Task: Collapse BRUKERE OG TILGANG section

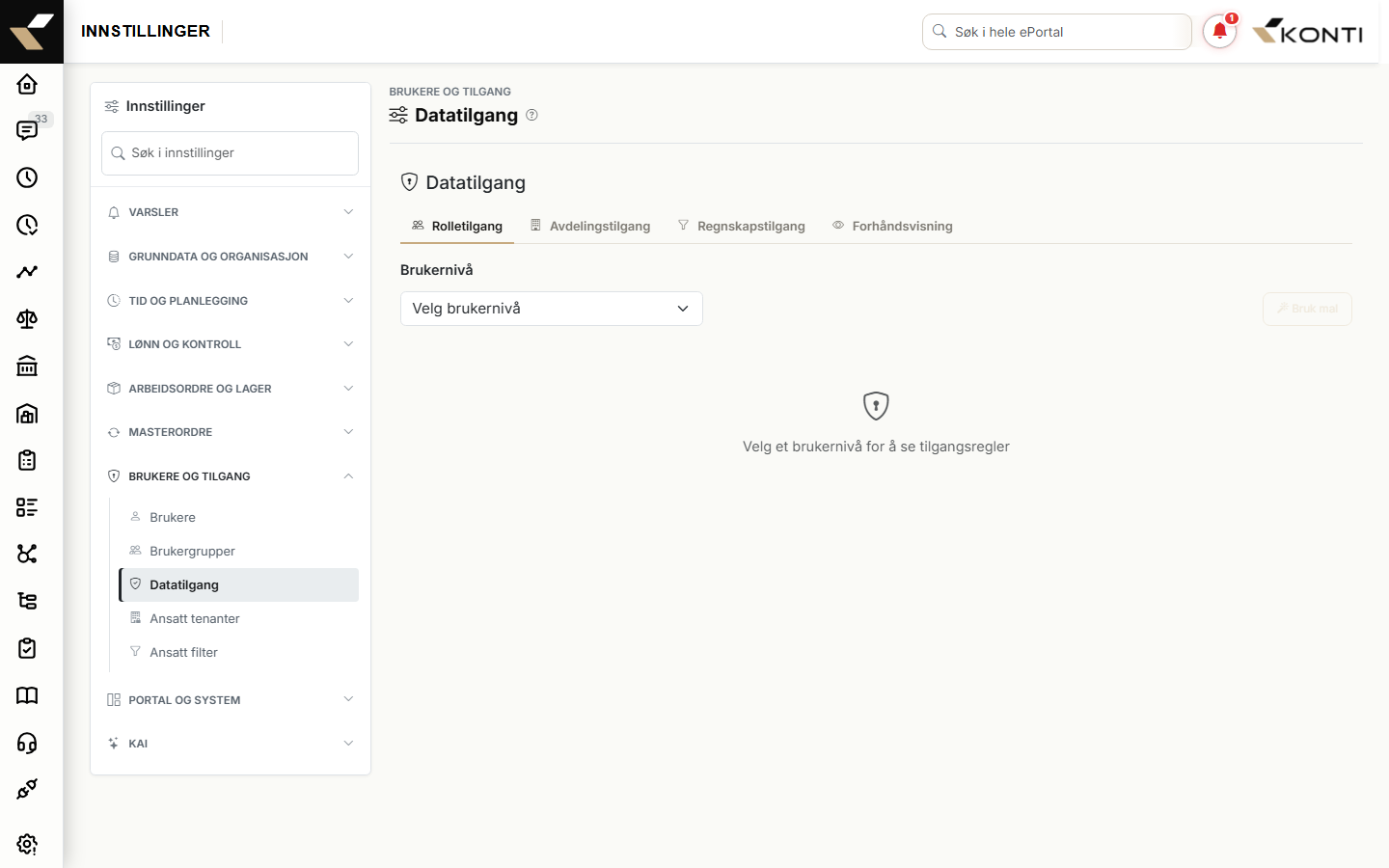Action: (x=231, y=476)
